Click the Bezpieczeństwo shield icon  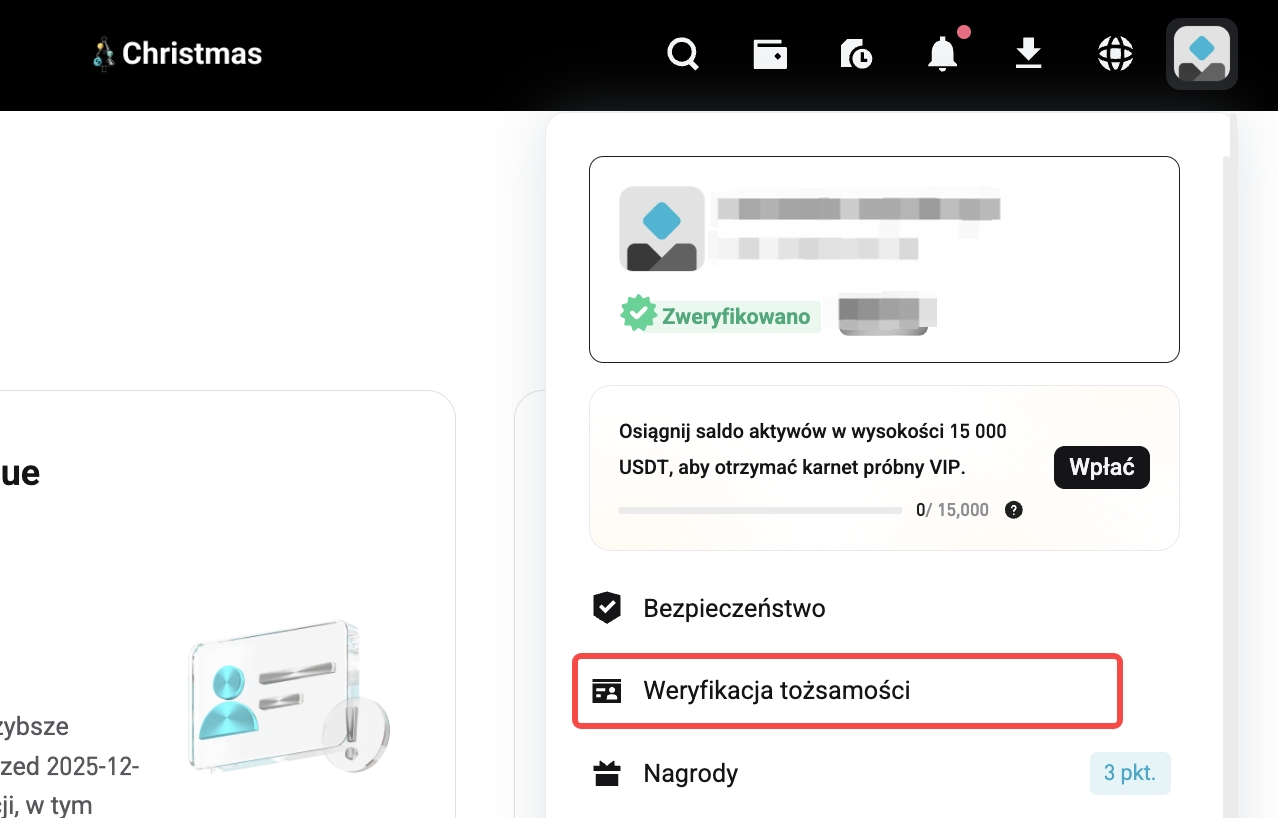[x=607, y=607]
